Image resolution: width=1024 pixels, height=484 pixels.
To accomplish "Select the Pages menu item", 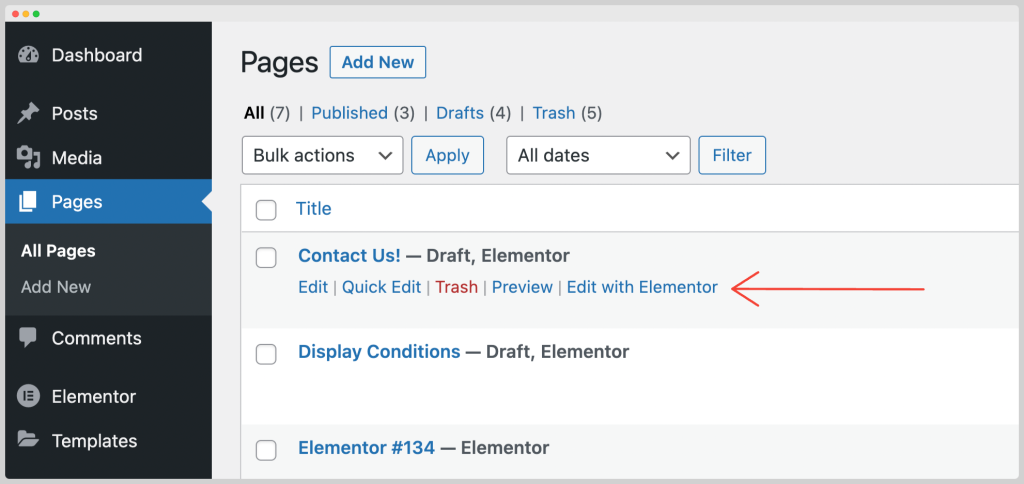I will pos(108,202).
